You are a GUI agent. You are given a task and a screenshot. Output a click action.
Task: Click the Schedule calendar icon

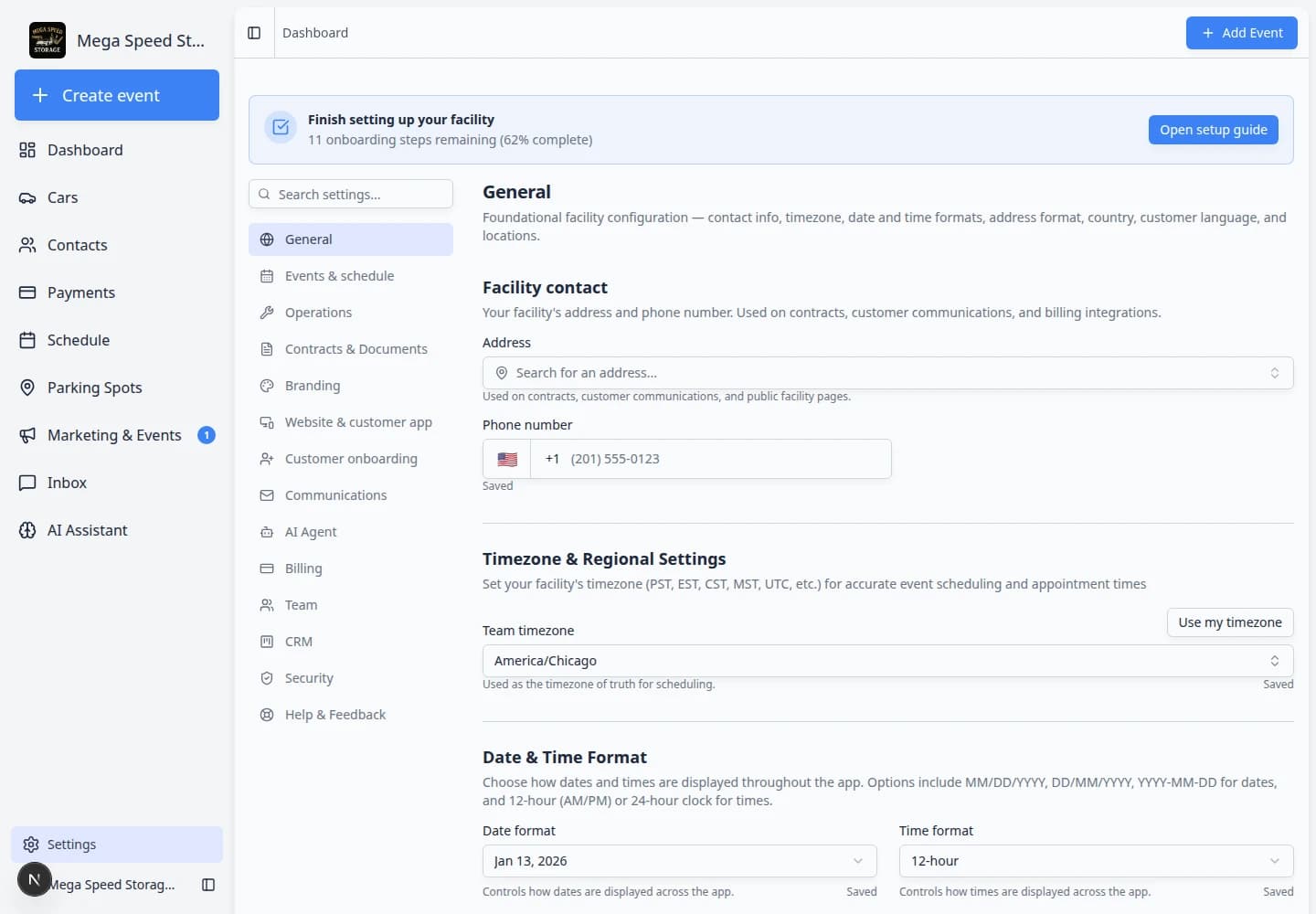click(x=27, y=340)
